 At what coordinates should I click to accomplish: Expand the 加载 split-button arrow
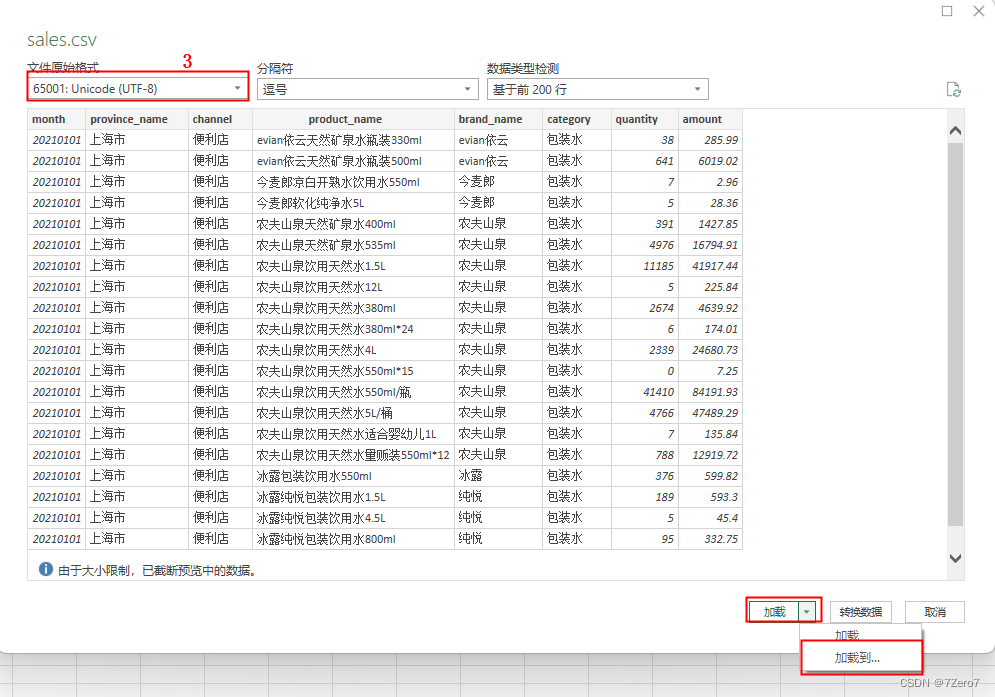805,611
